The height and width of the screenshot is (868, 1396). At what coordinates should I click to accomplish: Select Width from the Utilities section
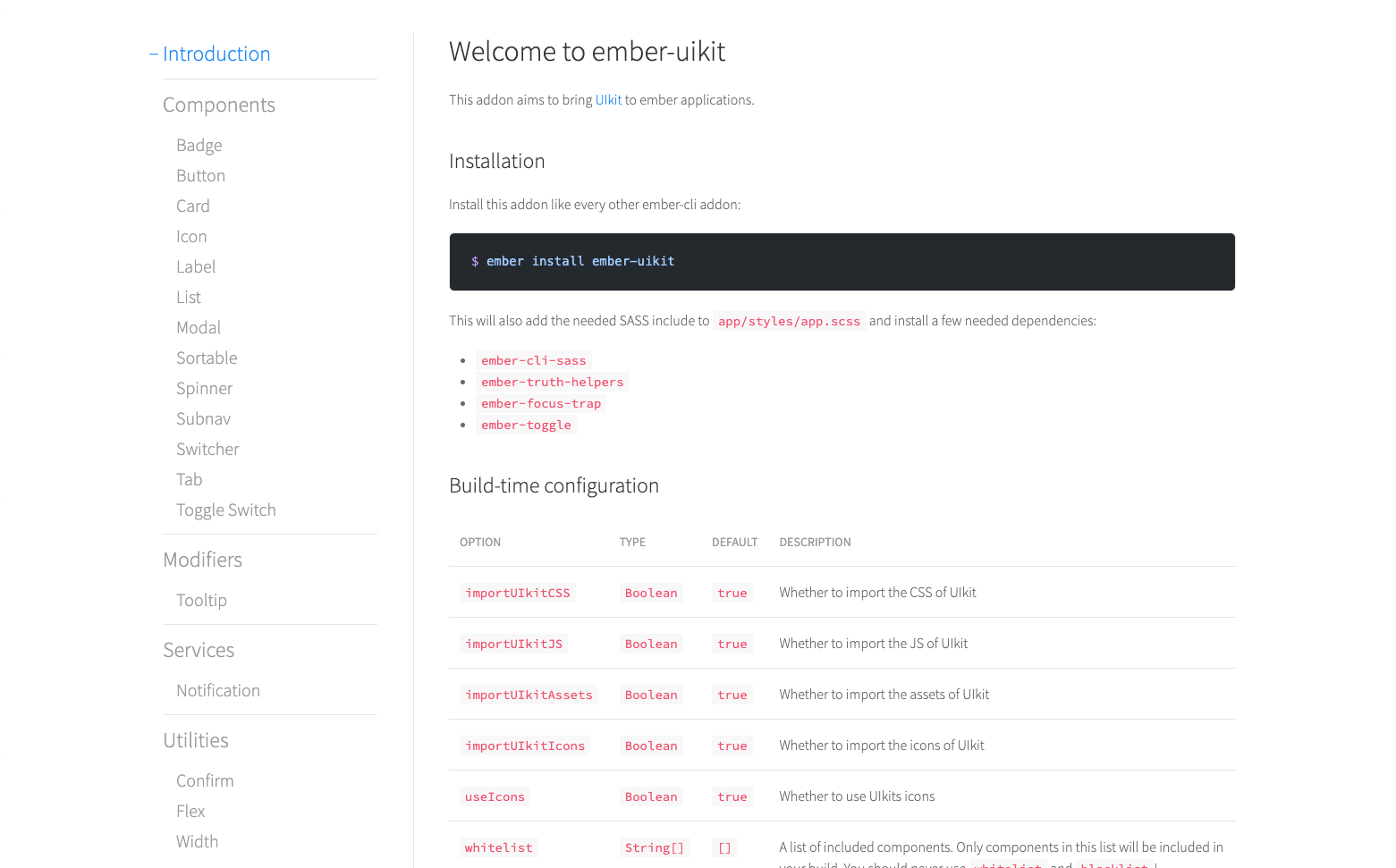(x=197, y=841)
